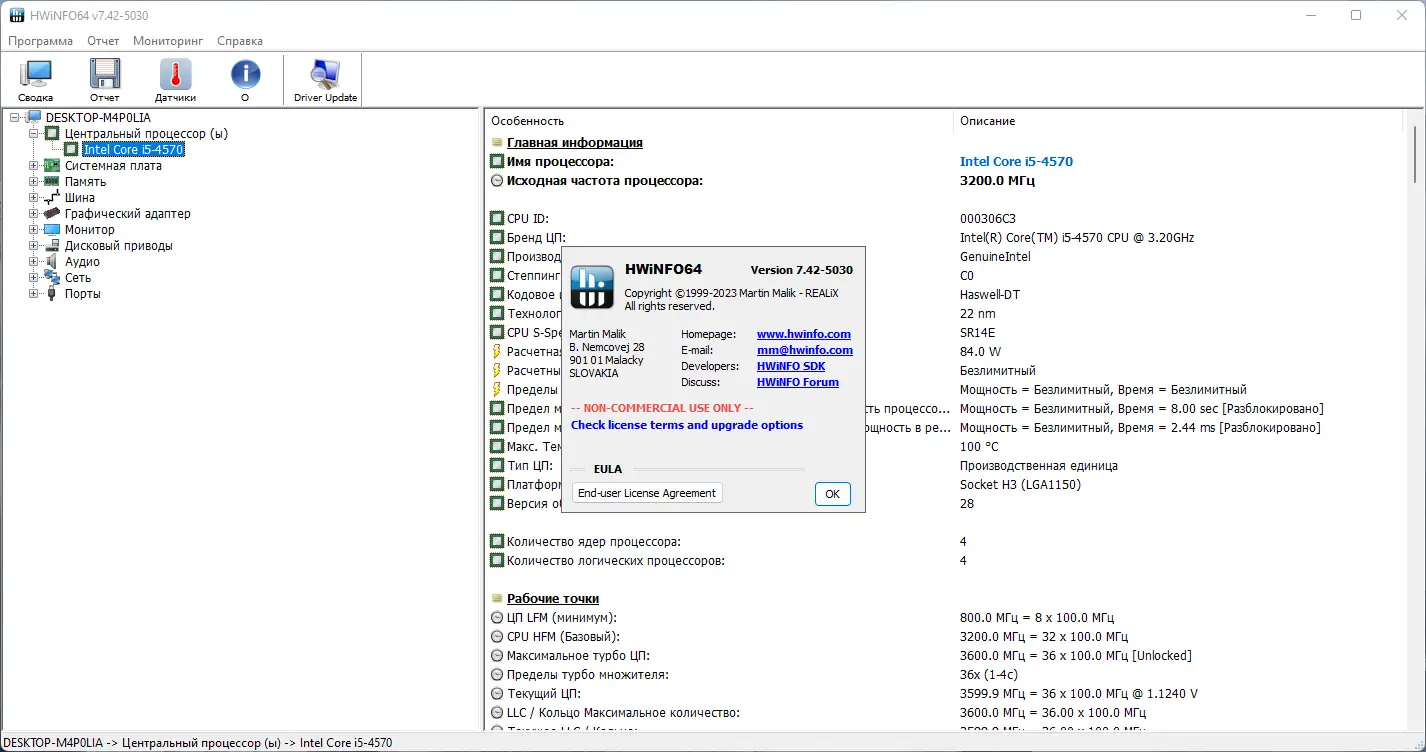Expand the Дисковые приводы tree node
This screenshot has height=752, width=1426.
pyautogui.click(x=33, y=246)
